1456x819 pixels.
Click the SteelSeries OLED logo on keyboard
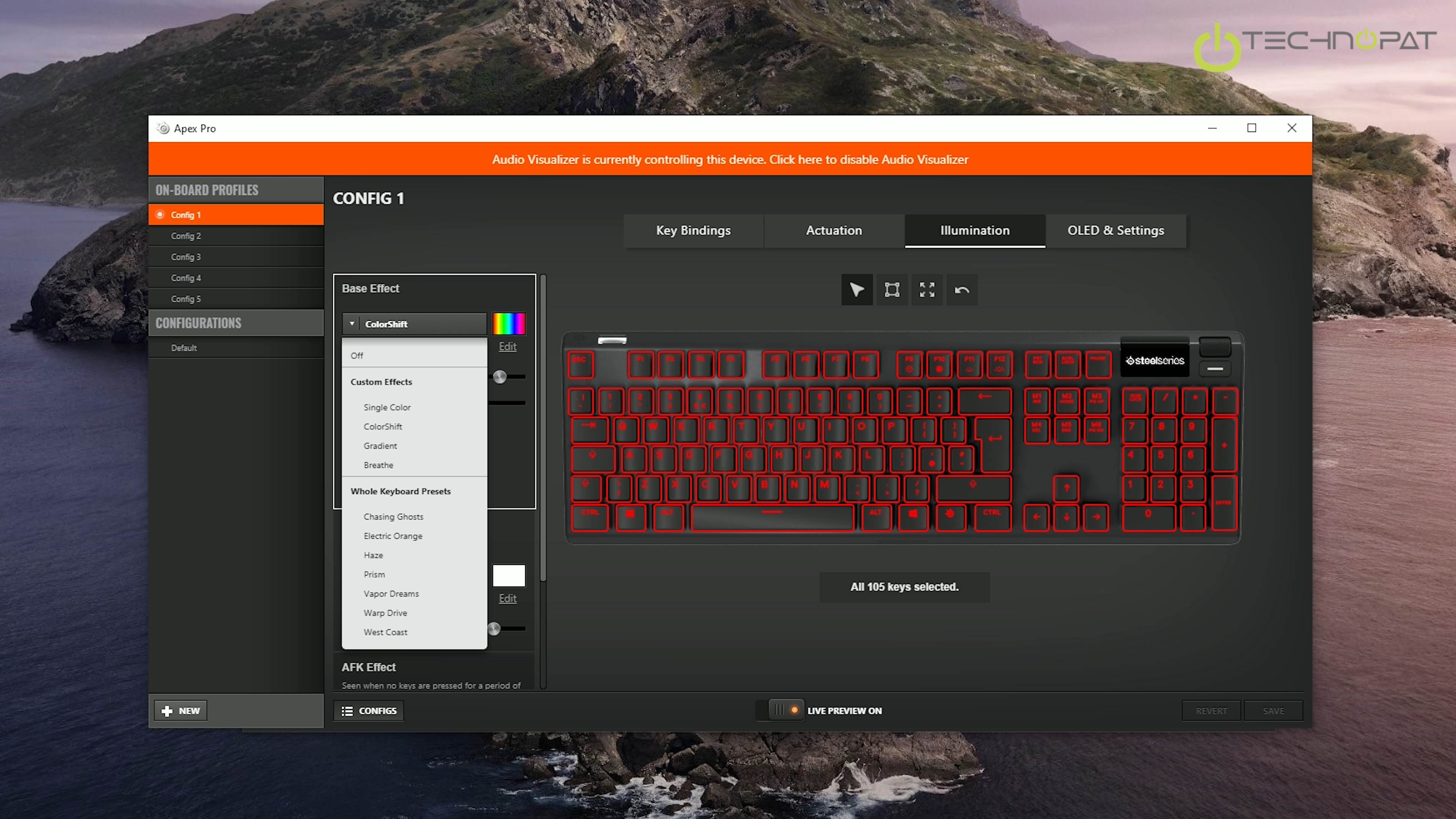1155,361
